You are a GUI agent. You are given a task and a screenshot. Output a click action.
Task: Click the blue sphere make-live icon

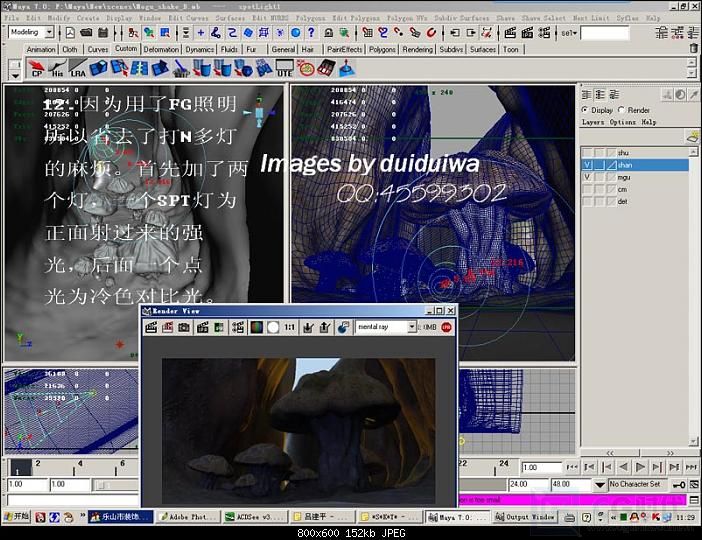pos(295,33)
